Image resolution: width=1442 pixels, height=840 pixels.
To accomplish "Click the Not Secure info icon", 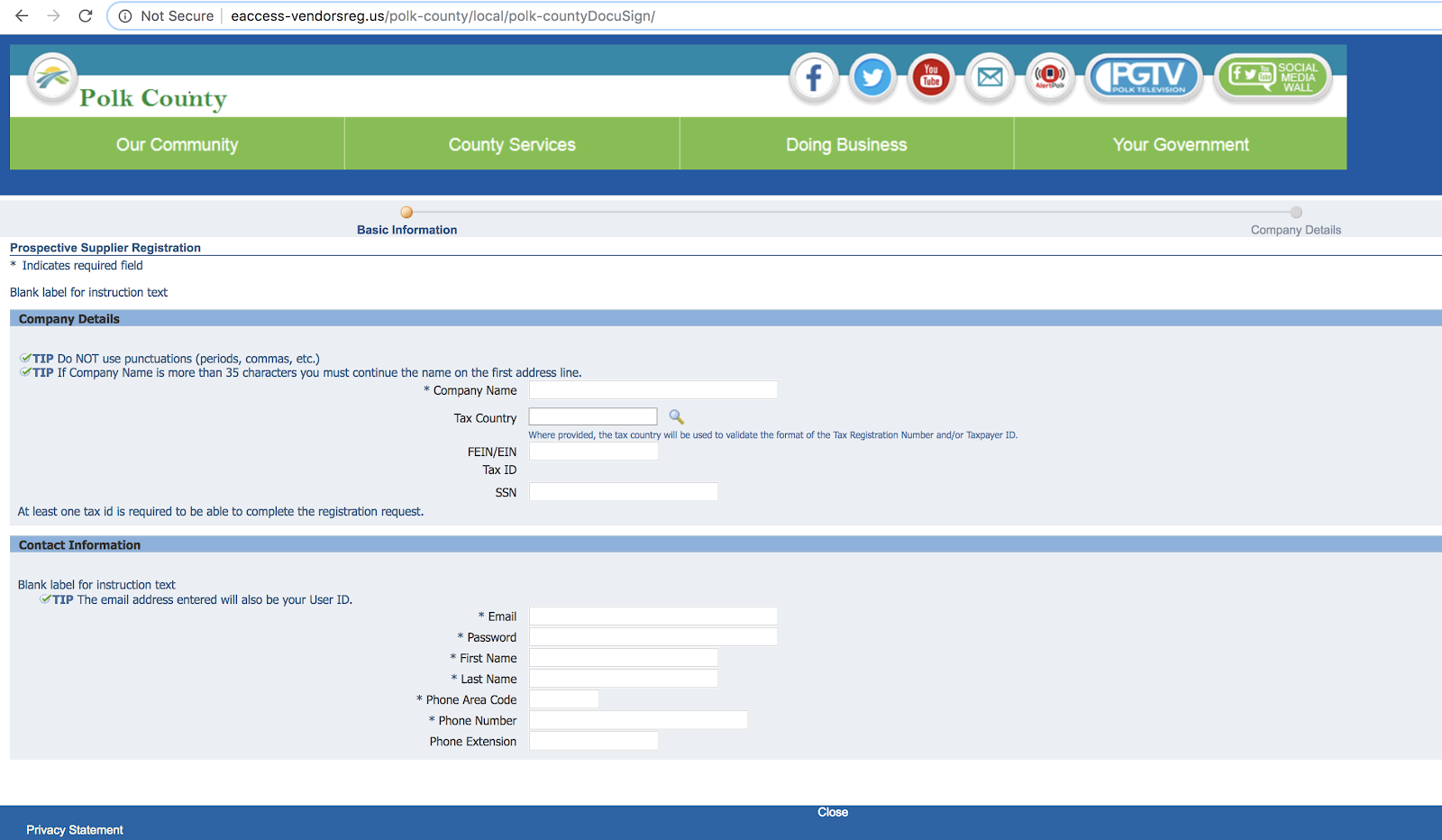I will coord(126,16).
